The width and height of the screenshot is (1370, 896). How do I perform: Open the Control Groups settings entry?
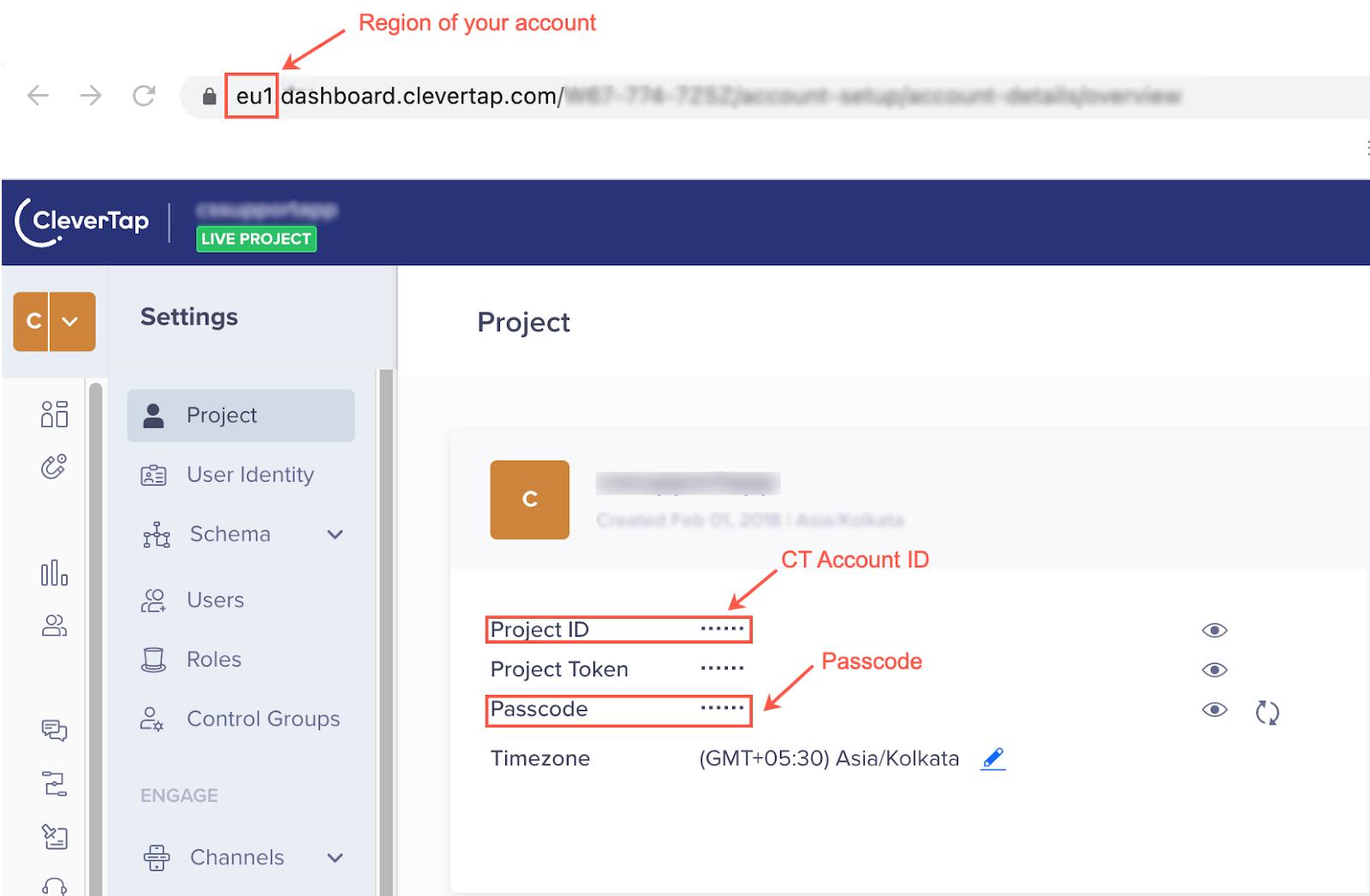tap(263, 719)
